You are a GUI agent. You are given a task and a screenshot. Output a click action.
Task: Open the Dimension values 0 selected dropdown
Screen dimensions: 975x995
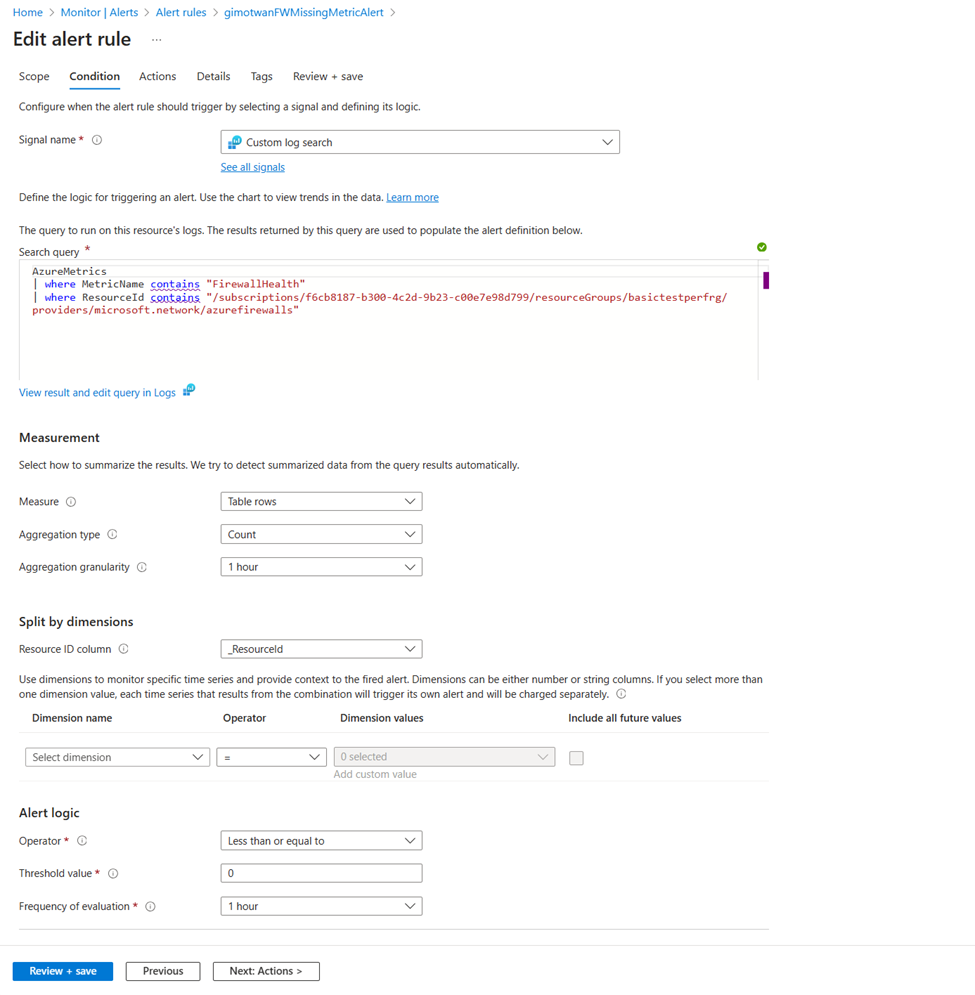444,756
